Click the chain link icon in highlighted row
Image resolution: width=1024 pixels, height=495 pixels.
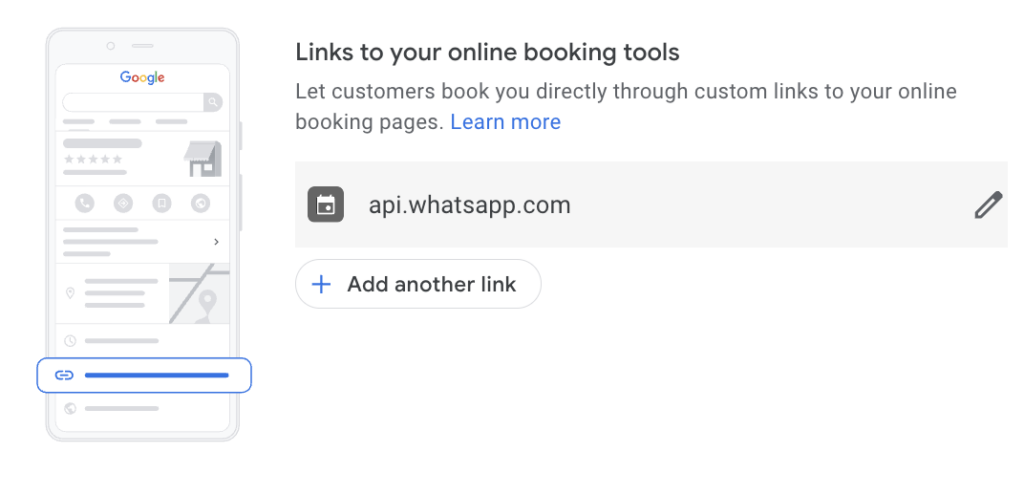pyautogui.click(x=64, y=375)
